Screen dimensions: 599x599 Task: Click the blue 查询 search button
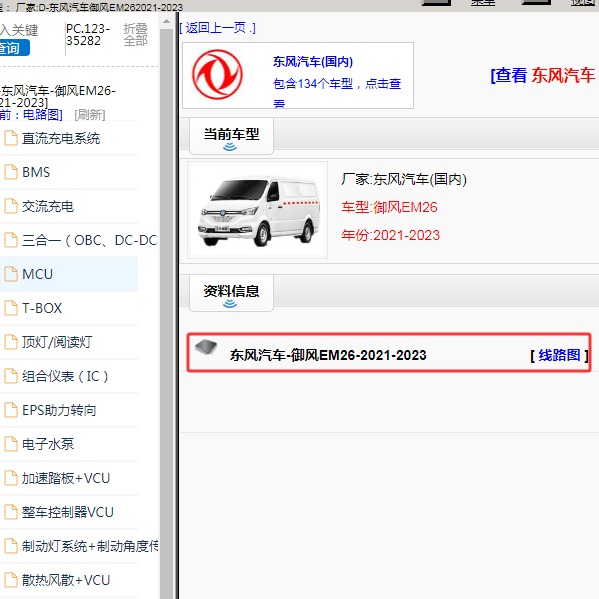tap(14, 48)
